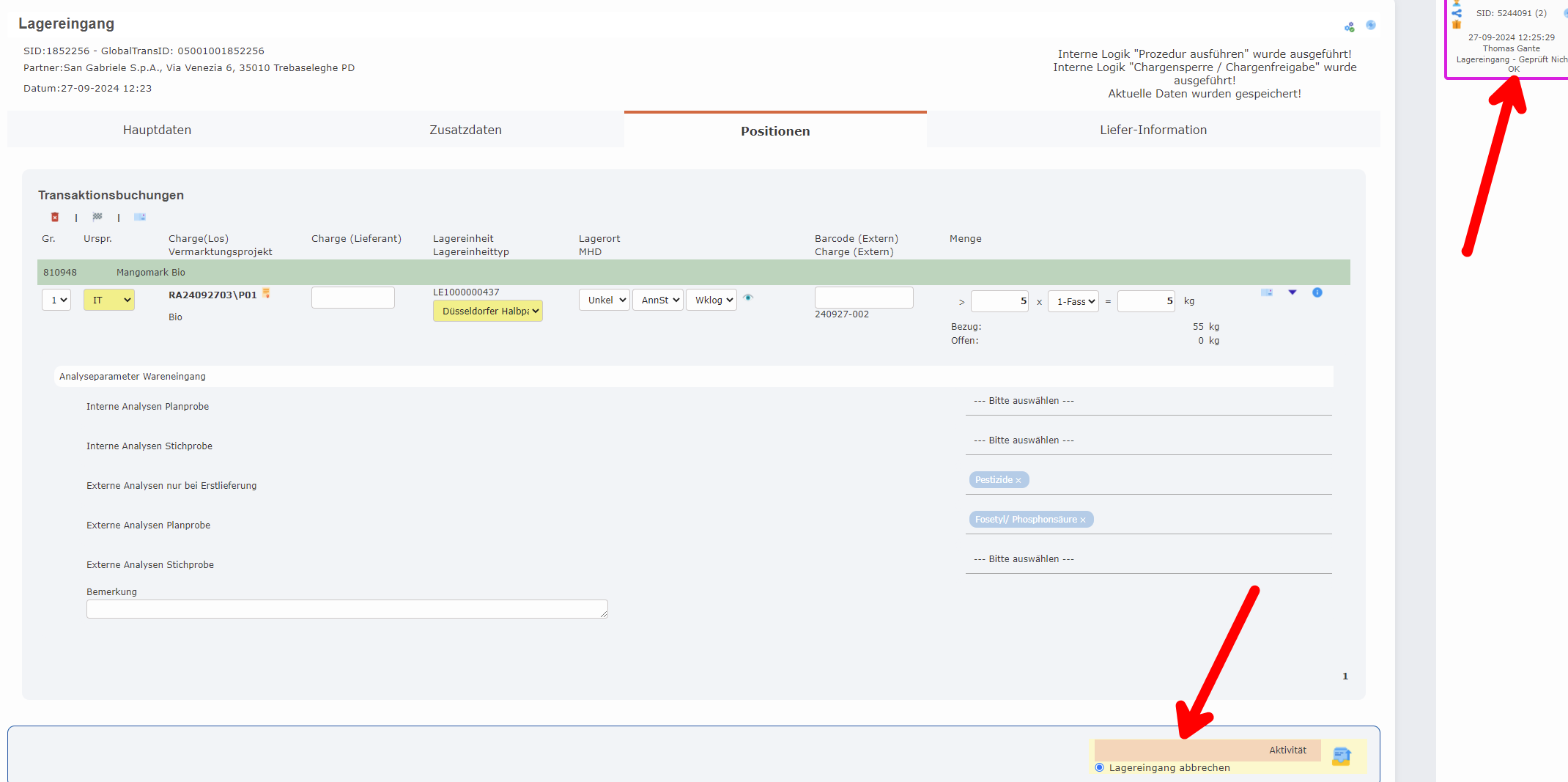Switch to the Hauptdaten tab
This screenshot has height=782, width=1568.
point(157,130)
